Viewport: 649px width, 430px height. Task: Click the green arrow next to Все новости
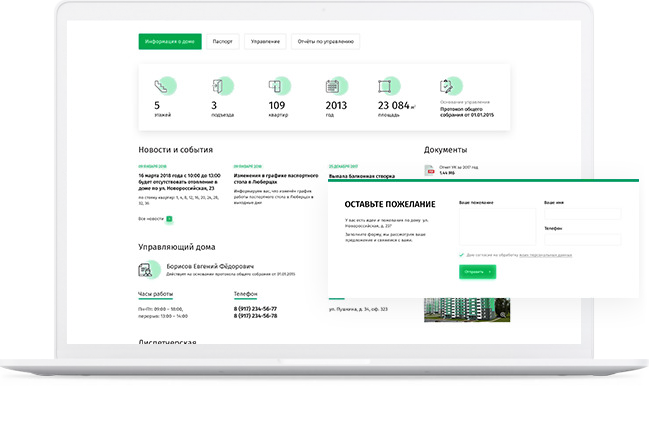coord(169,219)
